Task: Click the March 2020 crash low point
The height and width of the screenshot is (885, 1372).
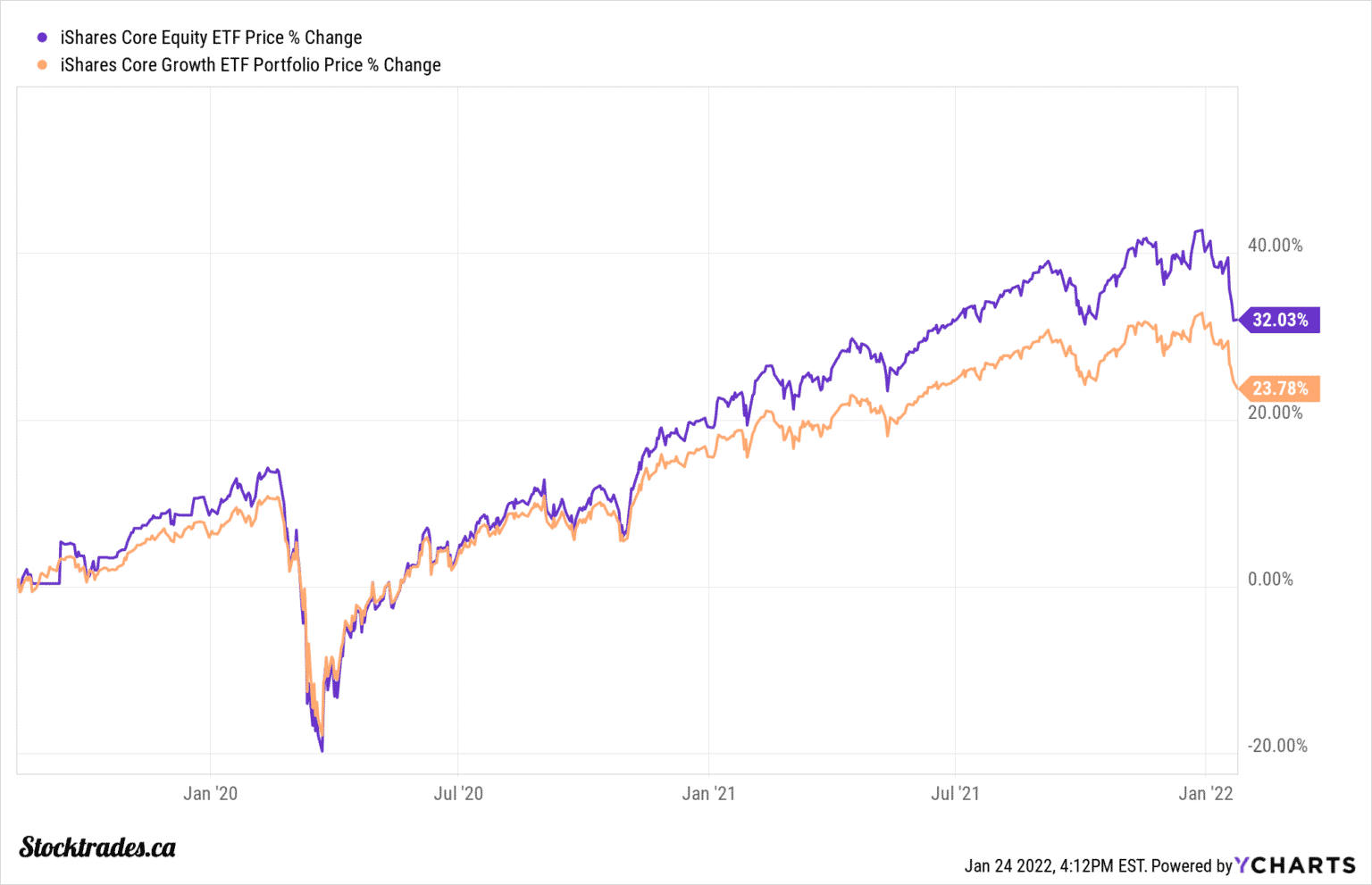Action: 322,750
